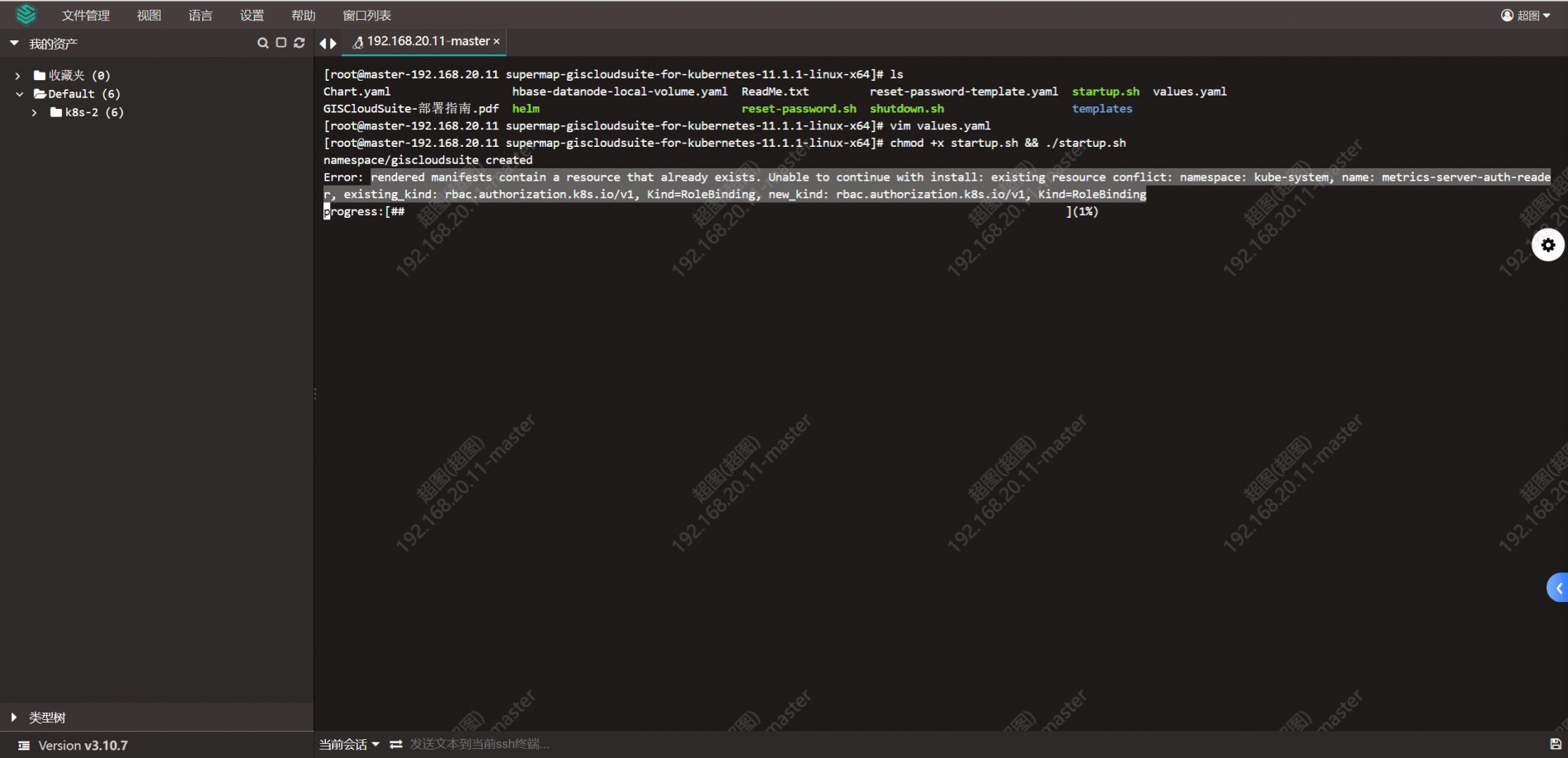Viewport: 1568px width, 758px height.
Task: Click the sidebar resize handle dots
Action: click(314, 394)
